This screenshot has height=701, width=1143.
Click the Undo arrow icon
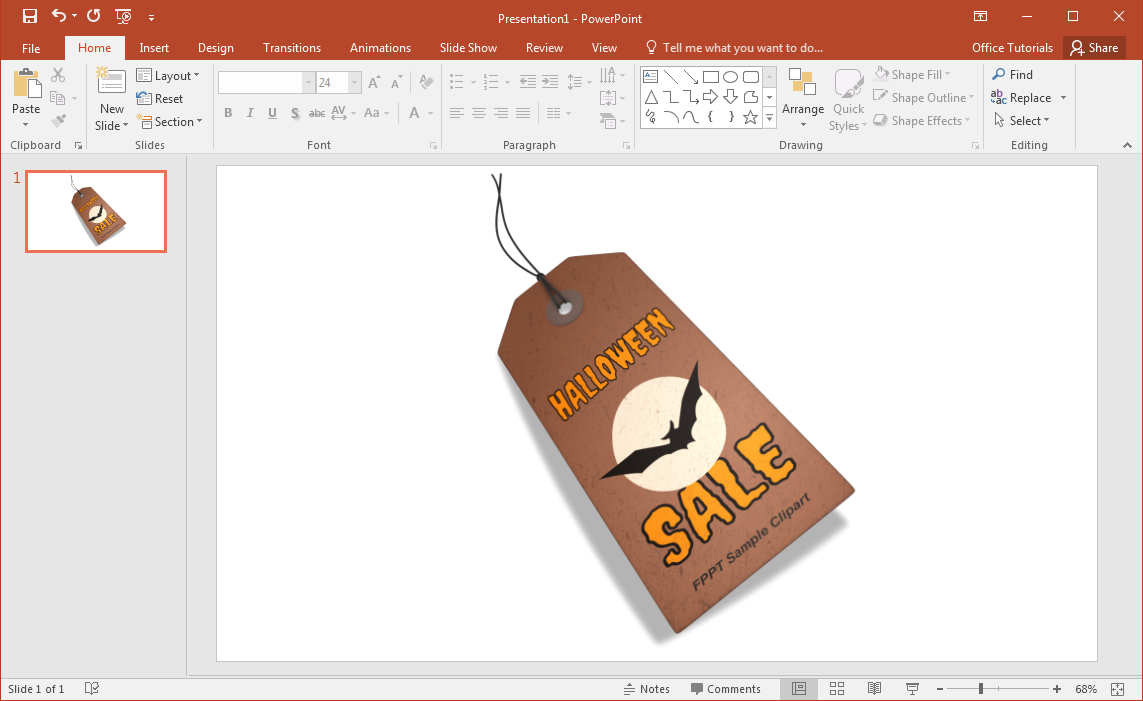point(59,16)
